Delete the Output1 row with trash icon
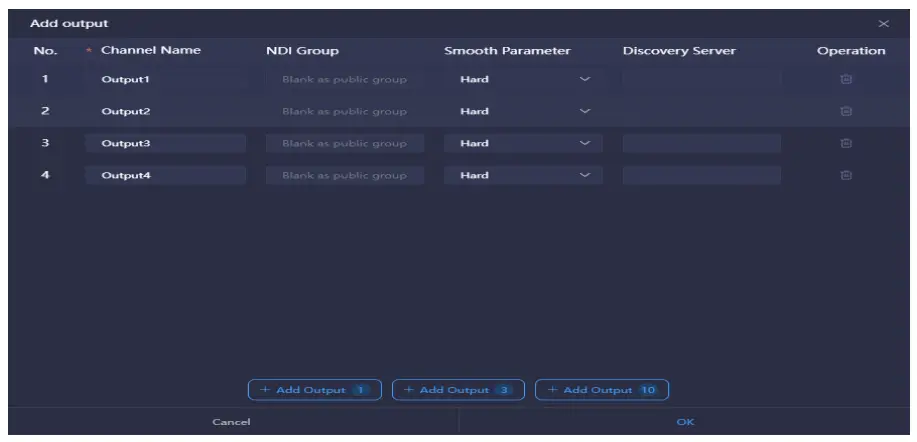917x442 pixels. click(x=846, y=79)
